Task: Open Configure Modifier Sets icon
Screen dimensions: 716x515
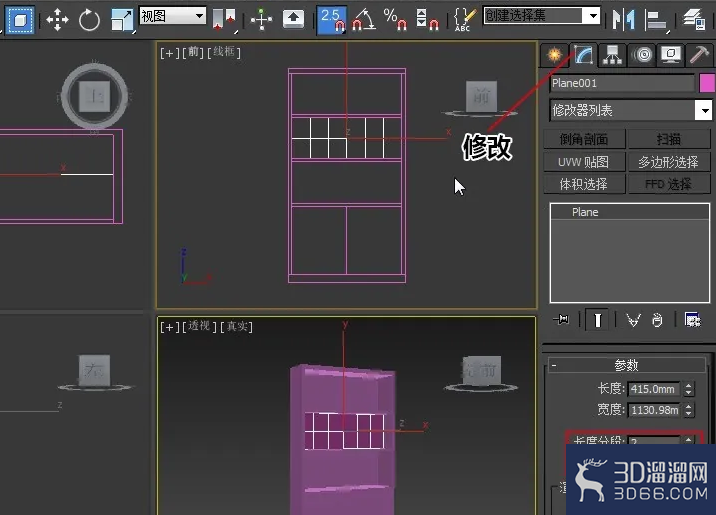Action: tap(692, 320)
